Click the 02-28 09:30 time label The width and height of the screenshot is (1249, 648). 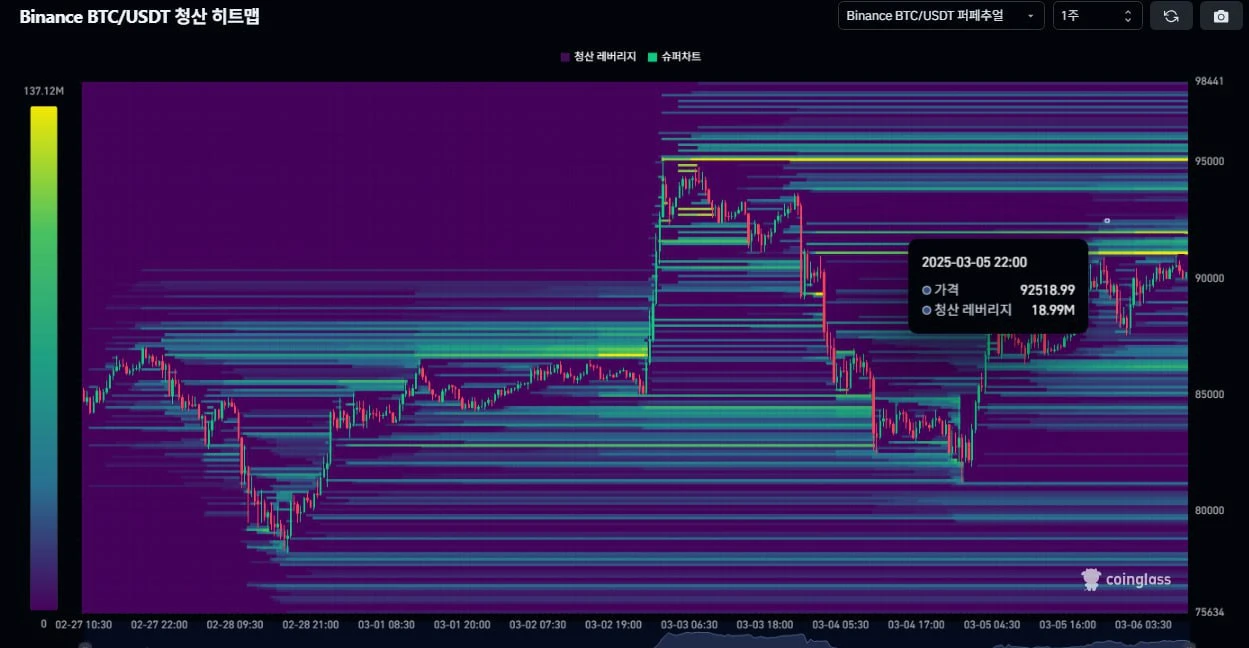click(235, 624)
